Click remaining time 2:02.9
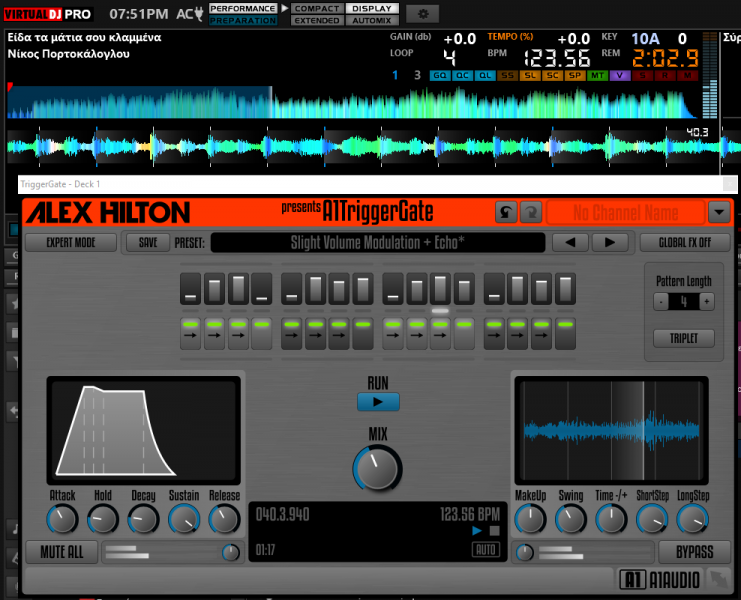This screenshot has width=741, height=600. pyautogui.click(x=665, y=58)
